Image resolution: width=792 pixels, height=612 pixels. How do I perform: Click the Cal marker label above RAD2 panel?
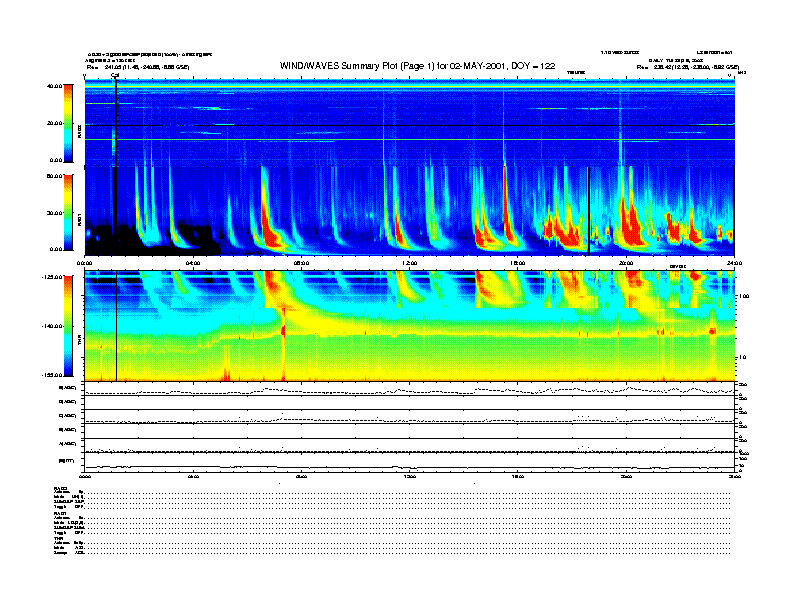pos(115,76)
